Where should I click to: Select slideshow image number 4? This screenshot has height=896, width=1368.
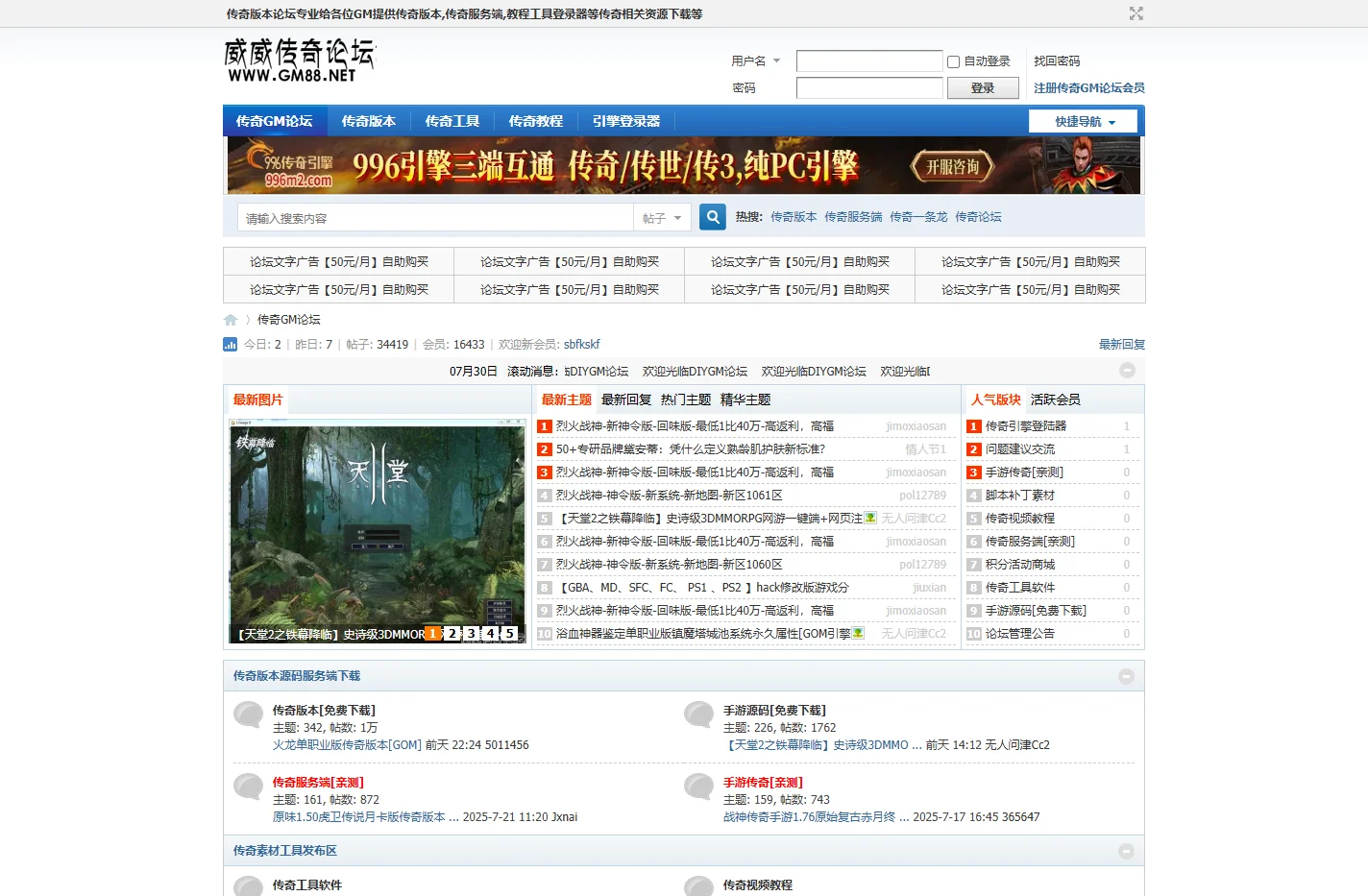tap(490, 634)
